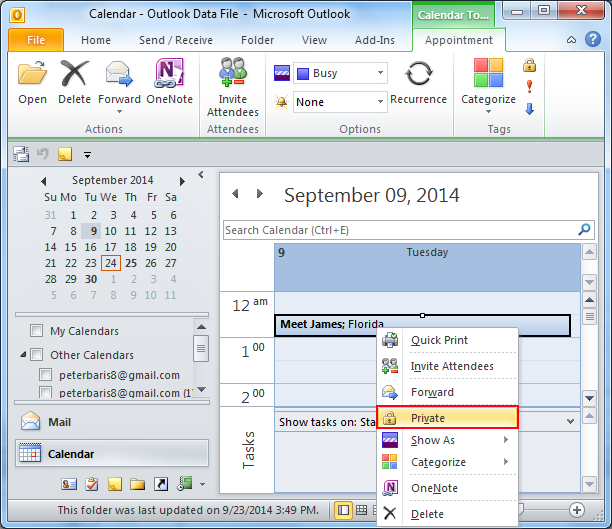Go to next month in date navigator

(x=182, y=181)
